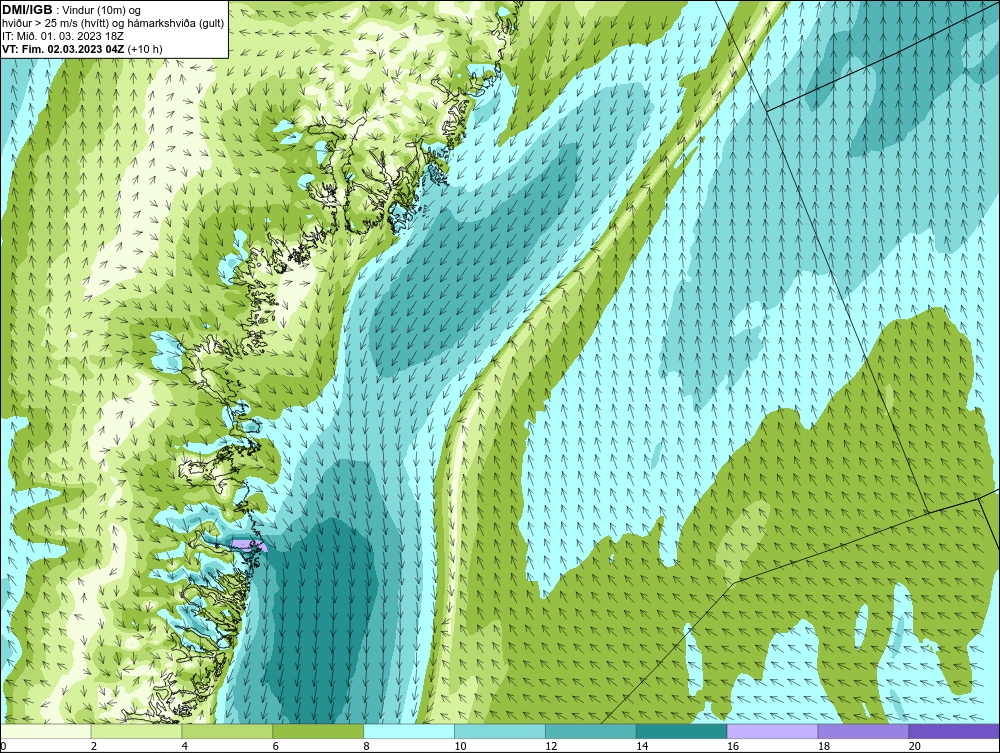Click the 2–4 m/s light yellow-green swatch

136,731
